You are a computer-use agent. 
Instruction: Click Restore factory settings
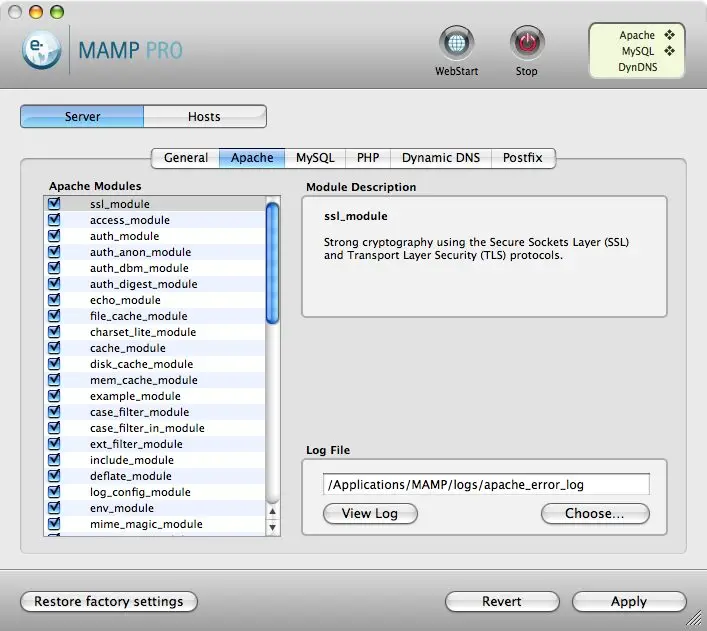pyautogui.click(x=109, y=602)
